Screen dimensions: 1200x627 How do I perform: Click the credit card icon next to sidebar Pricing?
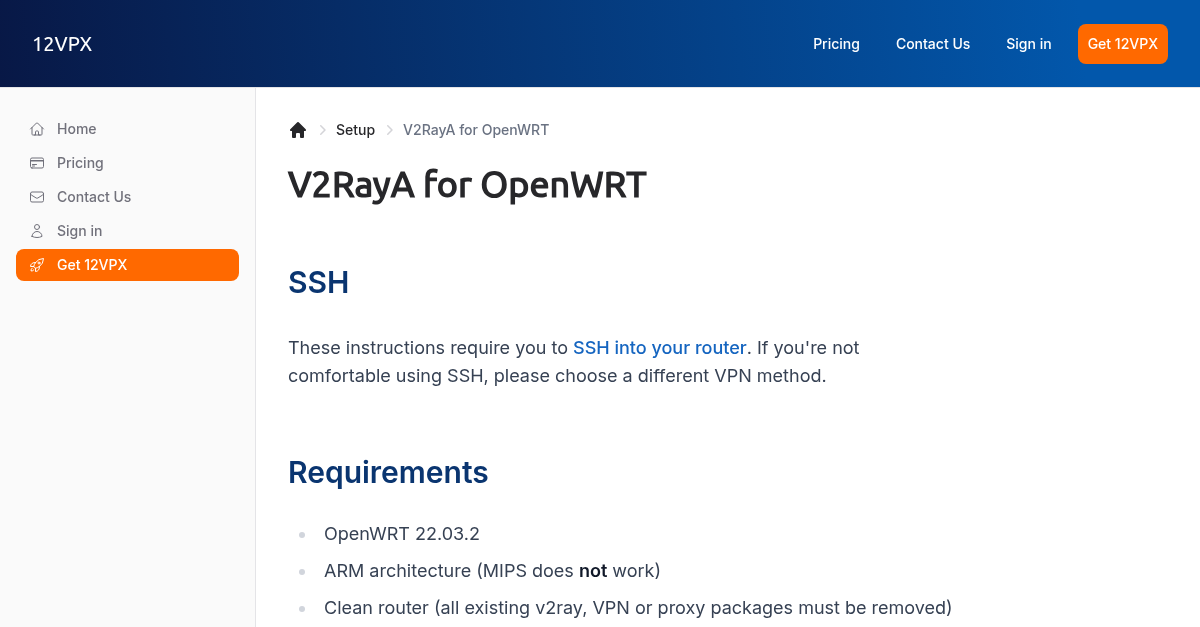click(x=36, y=163)
